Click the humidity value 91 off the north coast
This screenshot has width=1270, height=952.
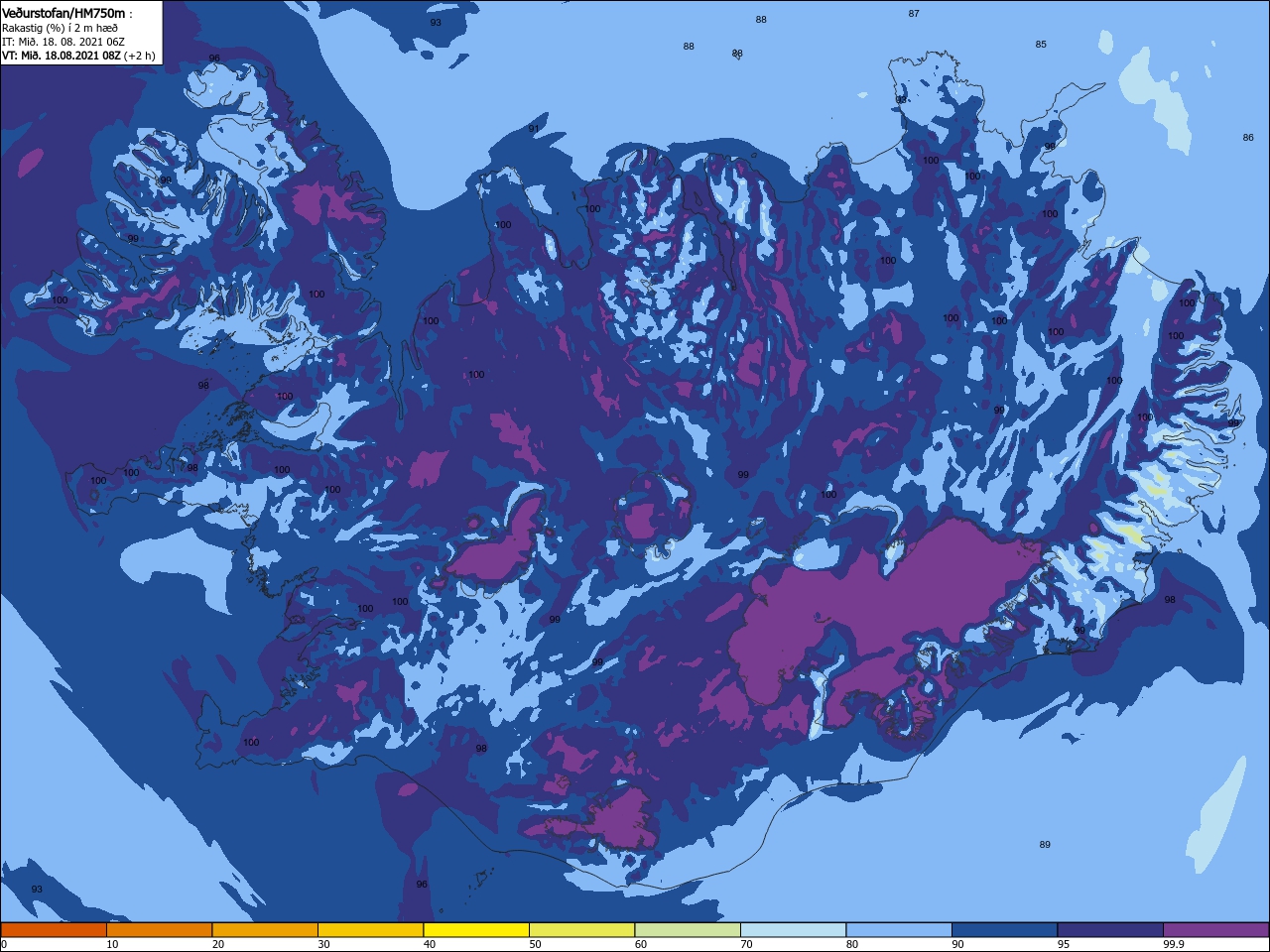(534, 129)
